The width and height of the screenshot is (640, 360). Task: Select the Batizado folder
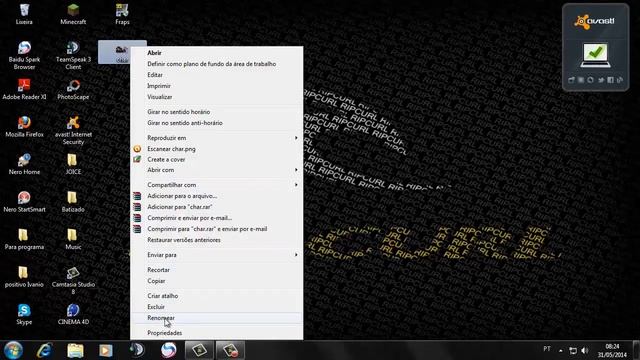coord(73,202)
